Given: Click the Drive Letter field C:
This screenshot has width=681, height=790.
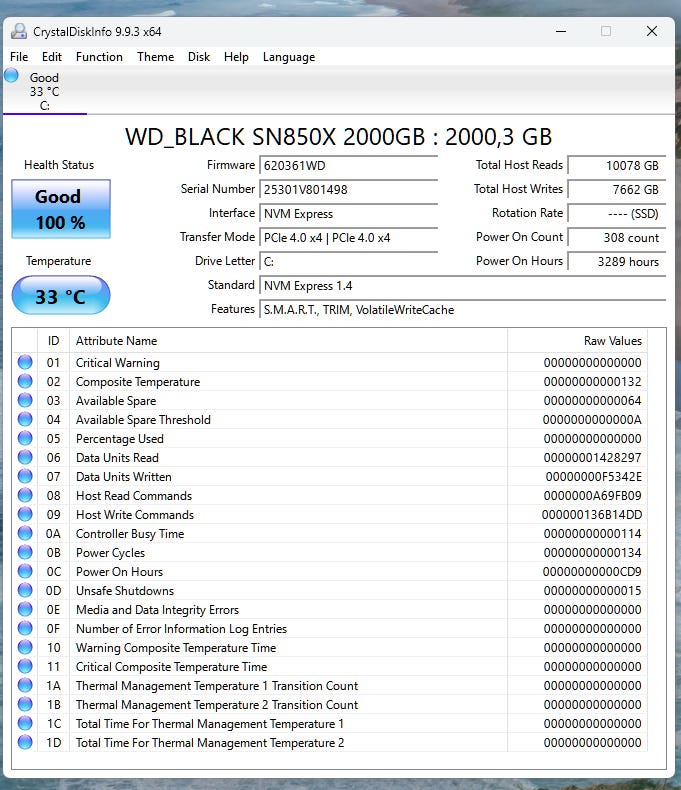Looking at the screenshot, I should point(348,261).
